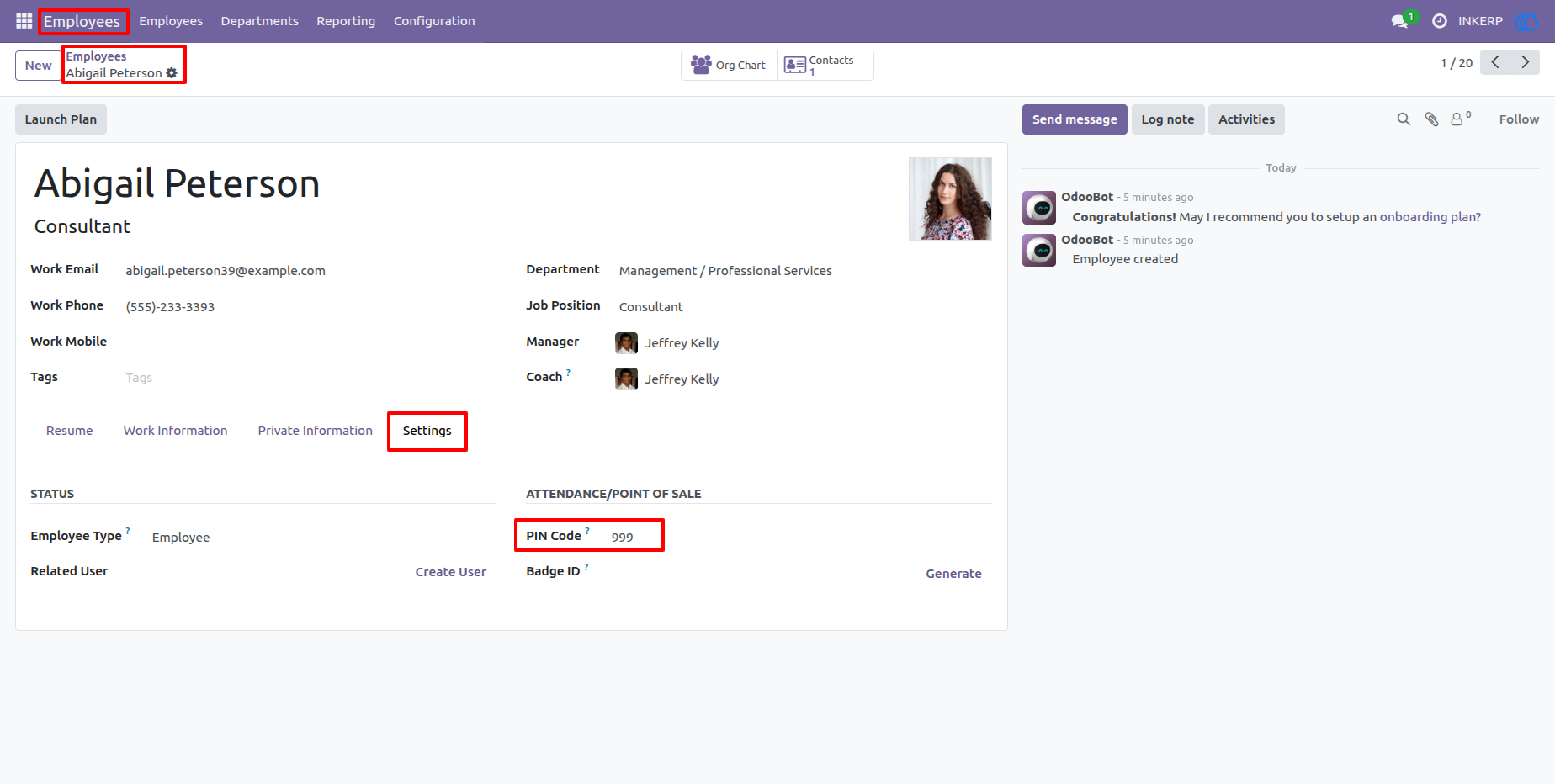Go to the previous employee record
Screen dimensions: 1555x784
1495,62
